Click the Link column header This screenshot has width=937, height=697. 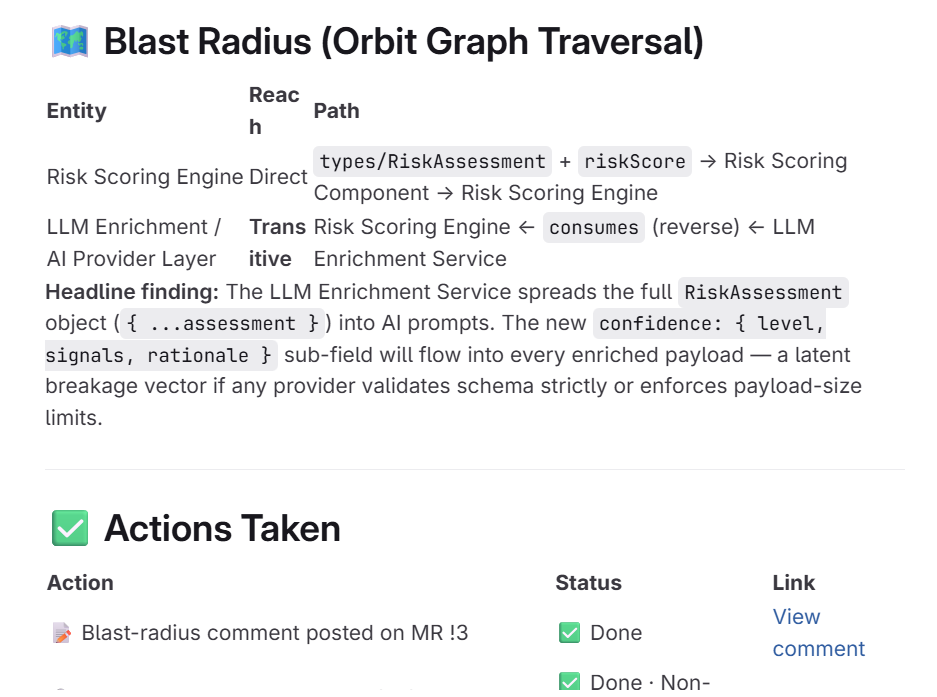[794, 583]
